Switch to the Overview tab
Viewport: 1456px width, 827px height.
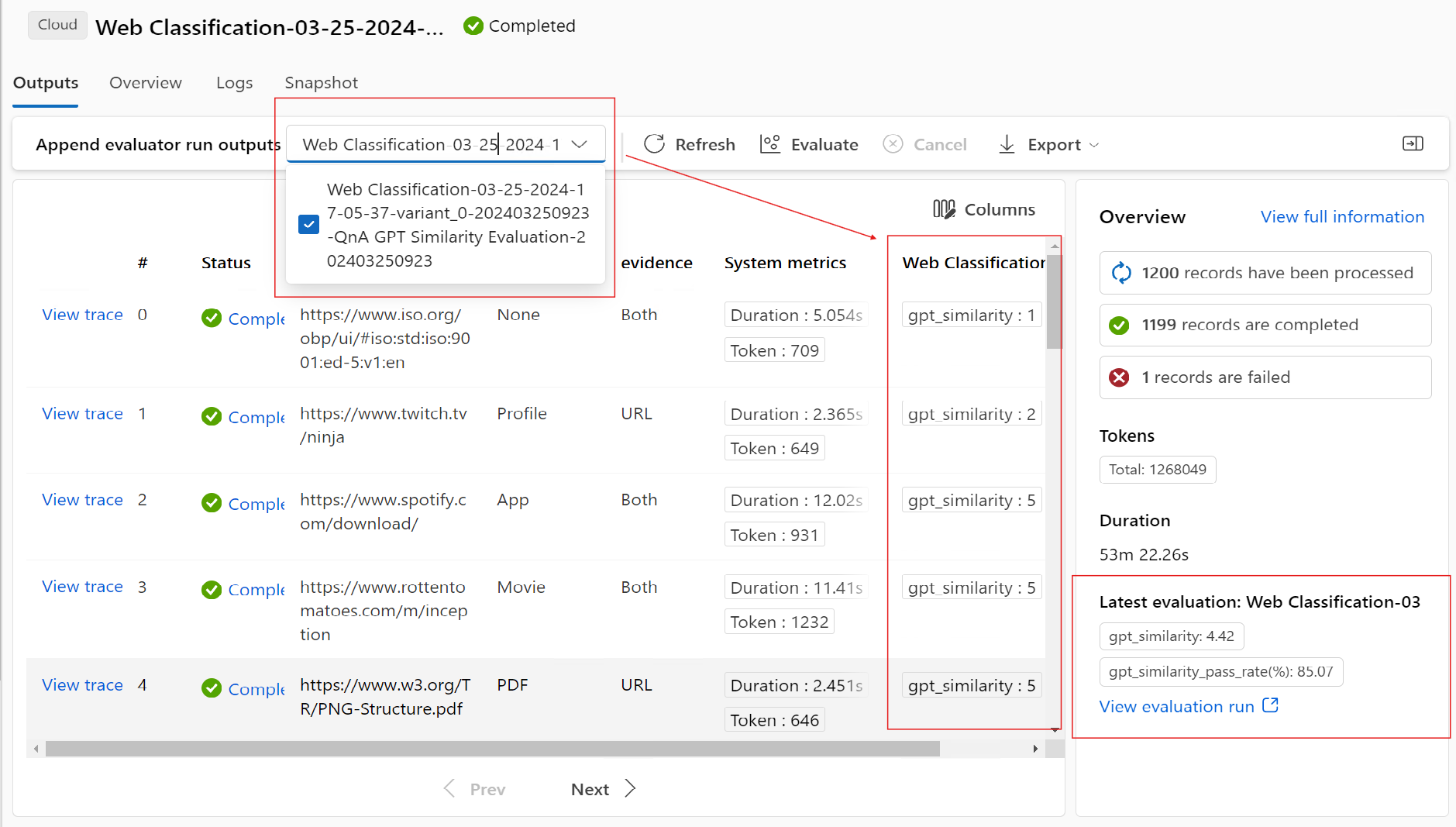coord(145,83)
